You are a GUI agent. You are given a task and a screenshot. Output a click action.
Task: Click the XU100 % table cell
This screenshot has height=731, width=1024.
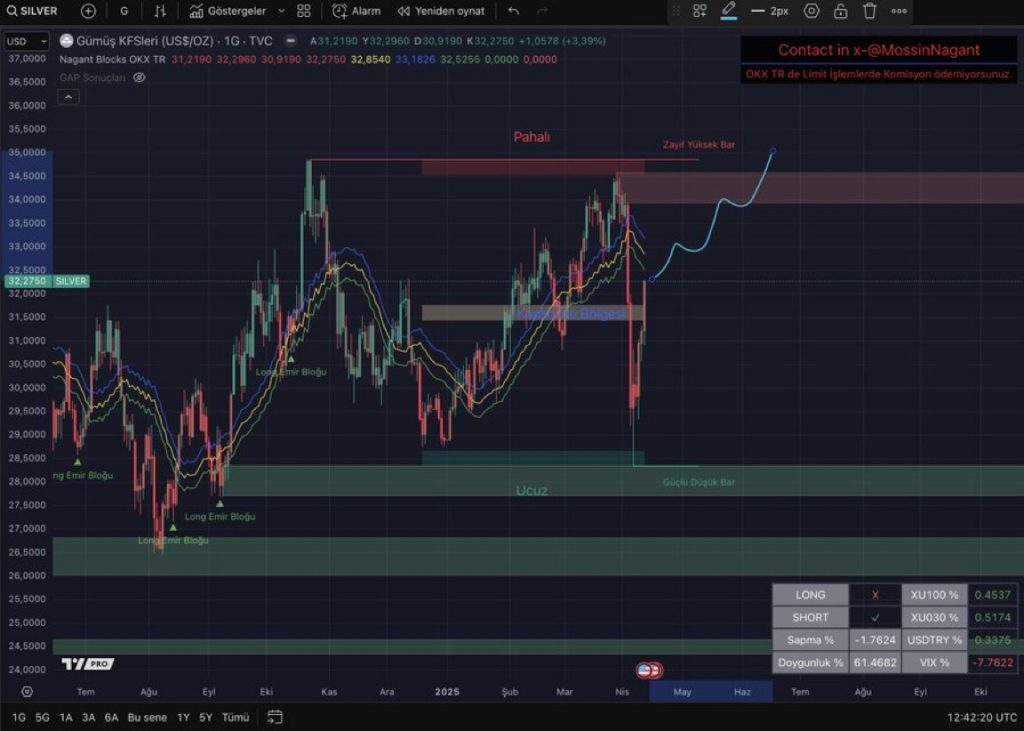[x=935, y=595]
